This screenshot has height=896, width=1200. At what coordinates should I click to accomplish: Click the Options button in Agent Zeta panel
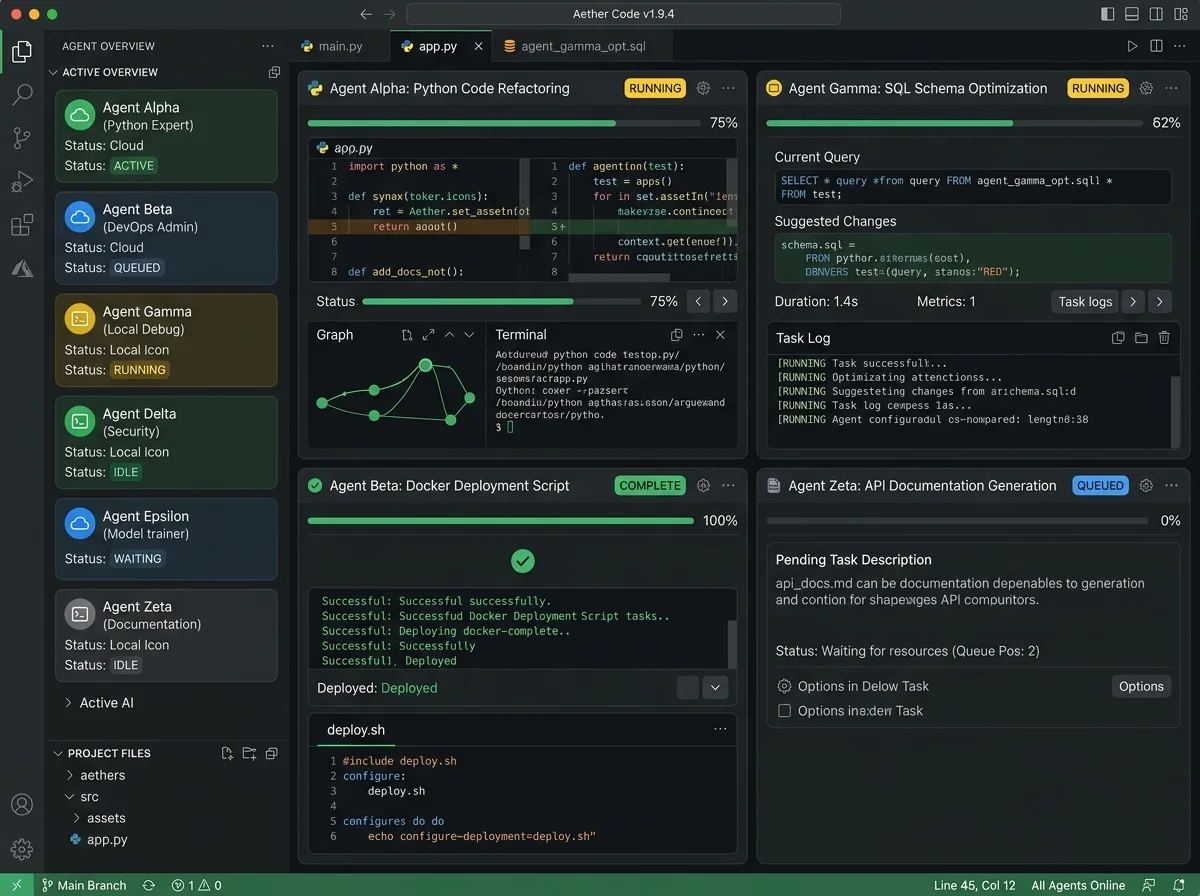pyautogui.click(x=1141, y=686)
